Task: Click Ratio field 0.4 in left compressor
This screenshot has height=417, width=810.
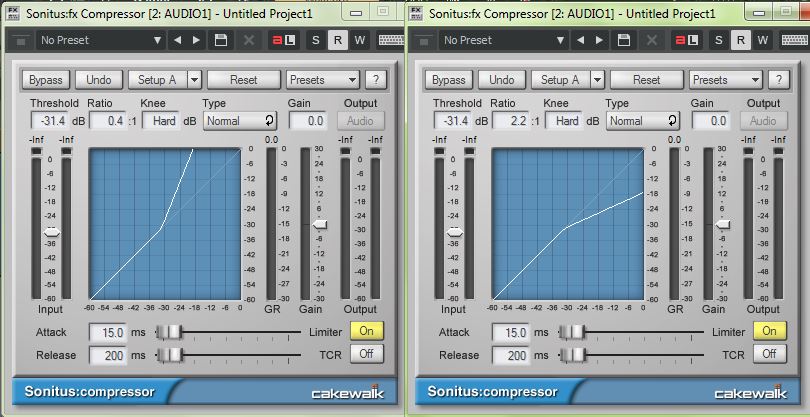Action: click(x=108, y=121)
